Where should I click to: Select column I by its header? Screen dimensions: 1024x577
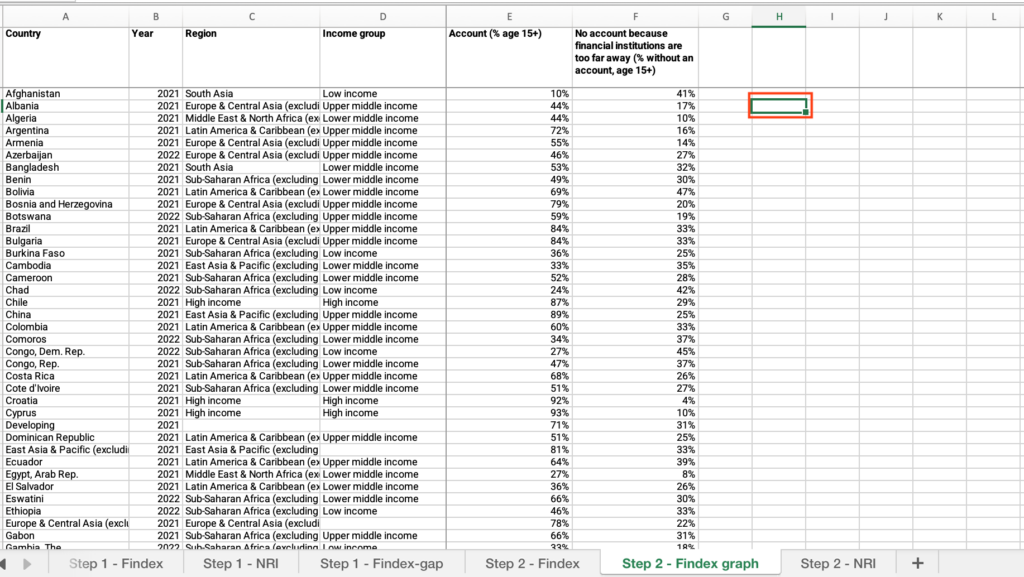pyautogui.click(x=832, y=17)
